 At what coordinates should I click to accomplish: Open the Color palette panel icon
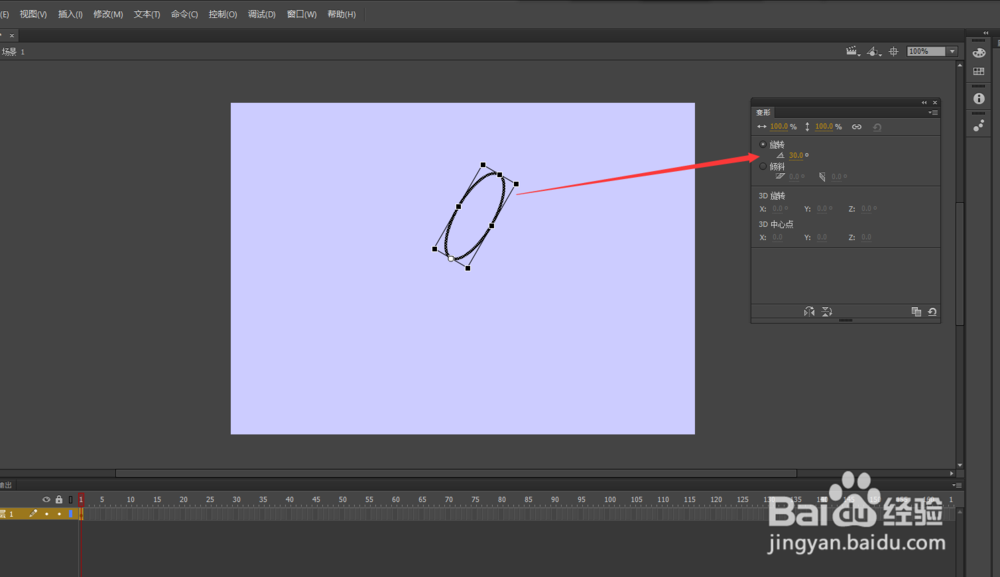click(x=979, y=53)
